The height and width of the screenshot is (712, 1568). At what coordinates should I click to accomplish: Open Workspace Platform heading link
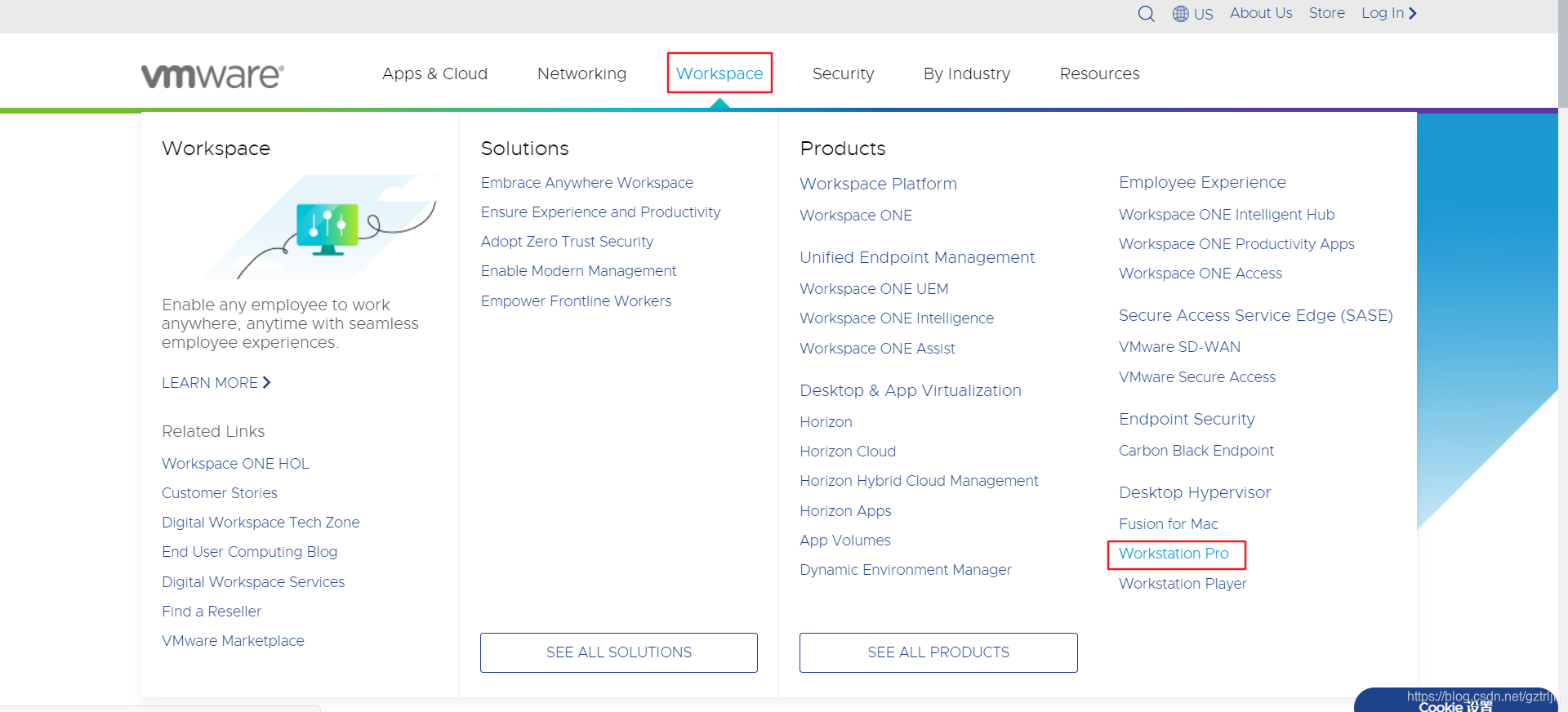tap(878, 184)
